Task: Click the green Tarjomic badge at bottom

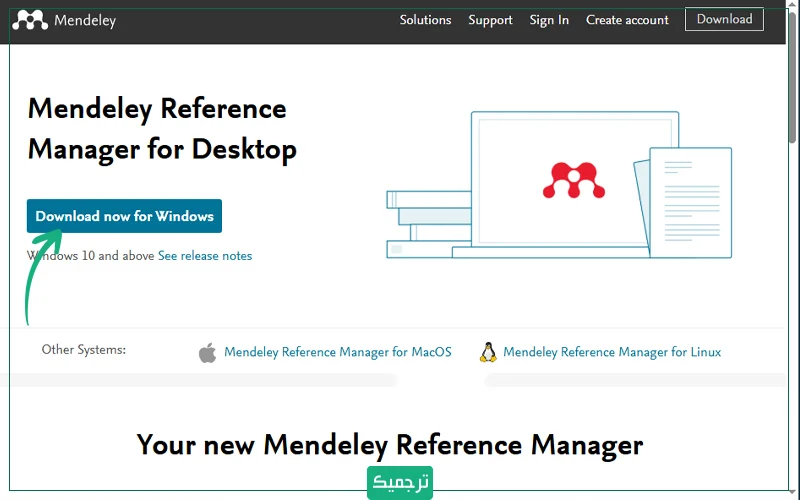Action: (399, 482)
